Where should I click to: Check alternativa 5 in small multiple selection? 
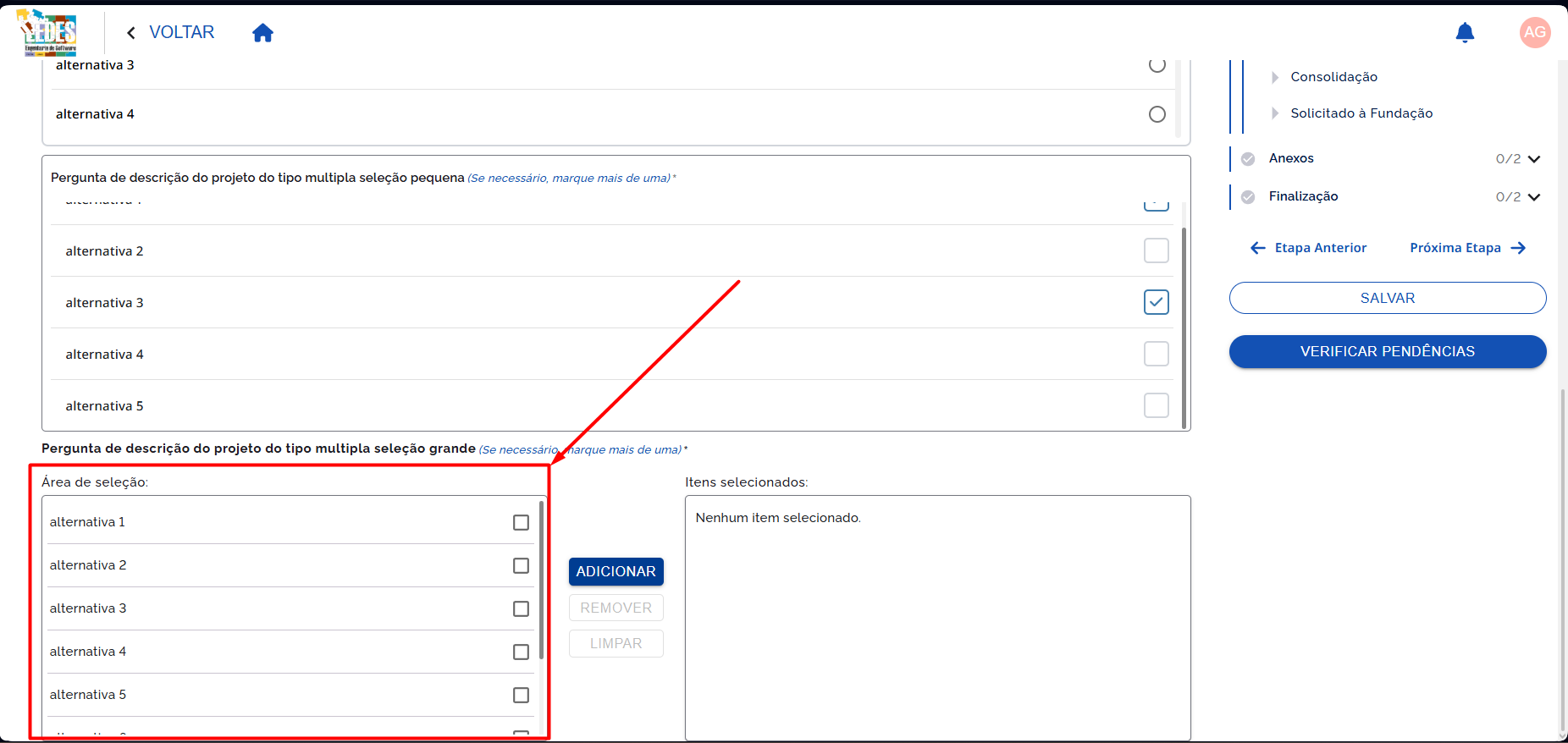tap(1157, 405)
